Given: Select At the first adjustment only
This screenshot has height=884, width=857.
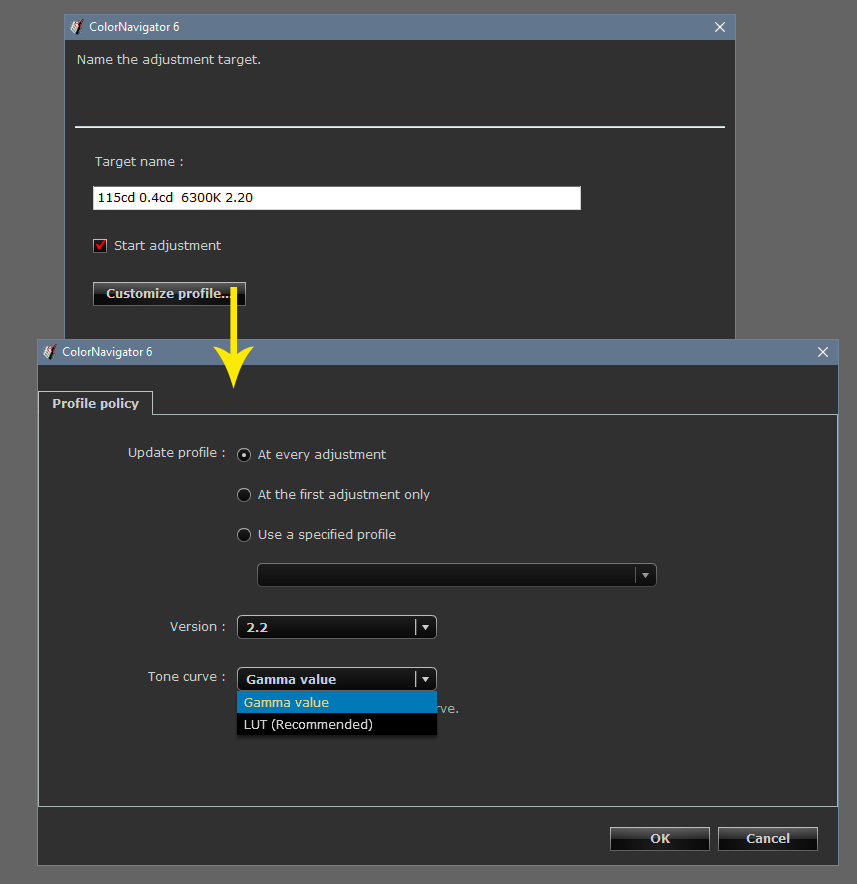Looking at the screenshot, I should [244, 494].
